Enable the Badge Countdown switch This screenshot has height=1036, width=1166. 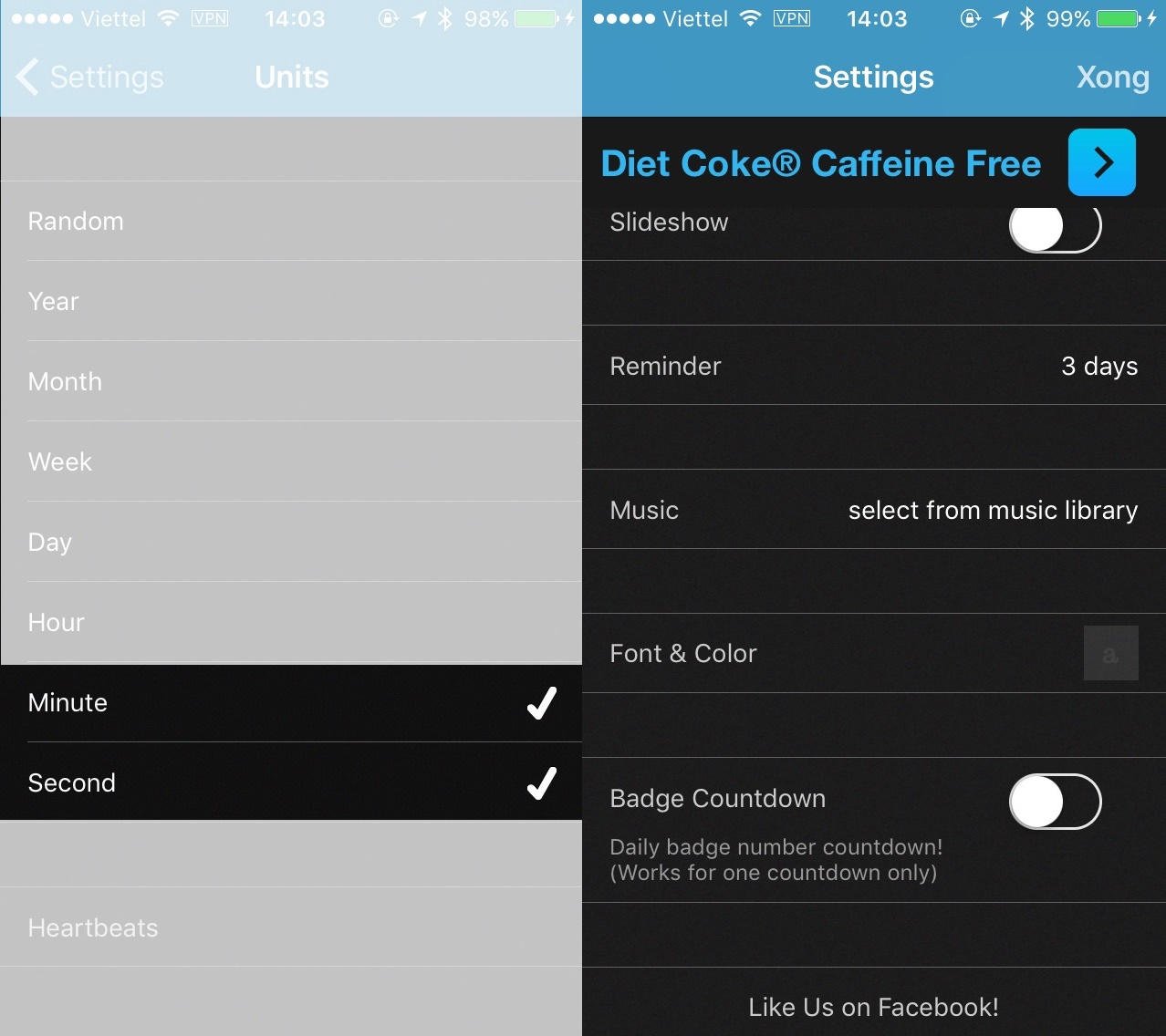[1055, 802]
